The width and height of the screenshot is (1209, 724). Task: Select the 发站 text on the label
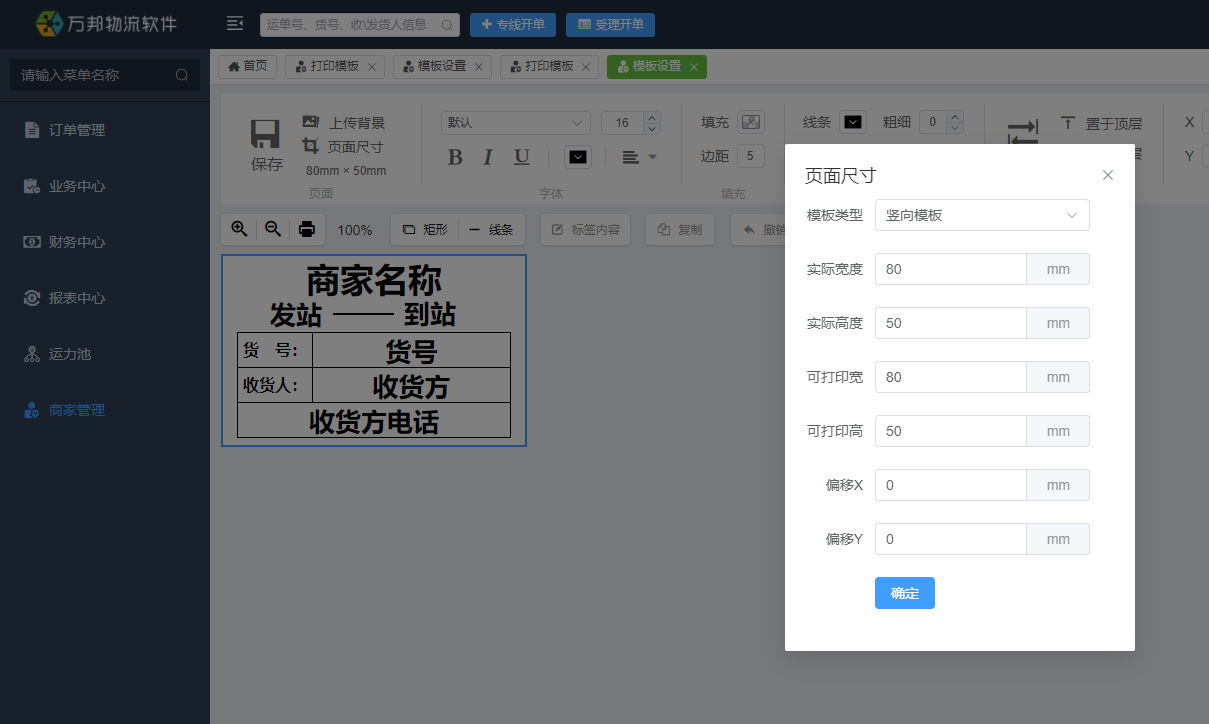click(x=296, y=316)
